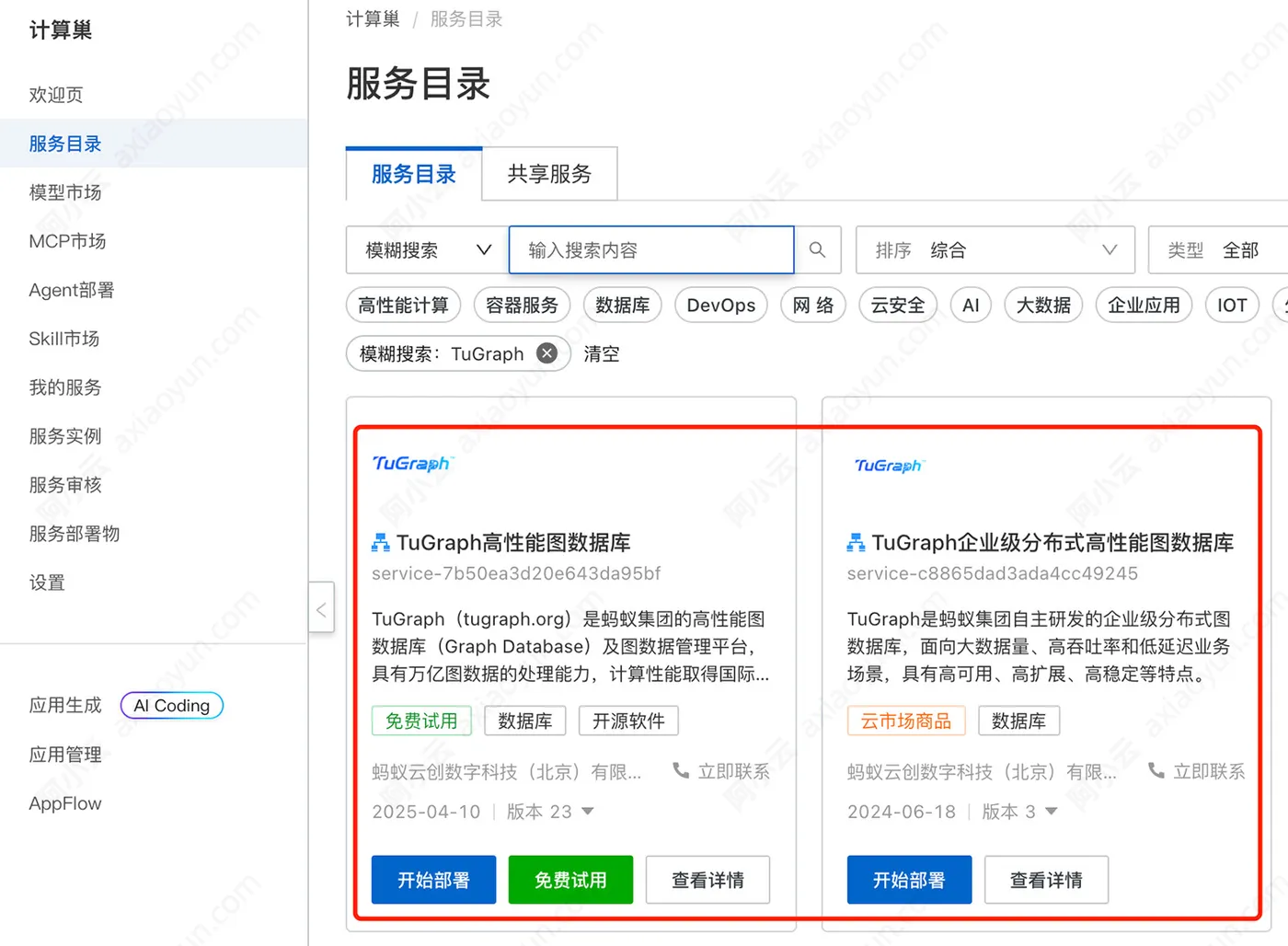Click the 数据库 tag on the first card
This screenshot has height=946, width=1288.
click(x=524, y=721)
